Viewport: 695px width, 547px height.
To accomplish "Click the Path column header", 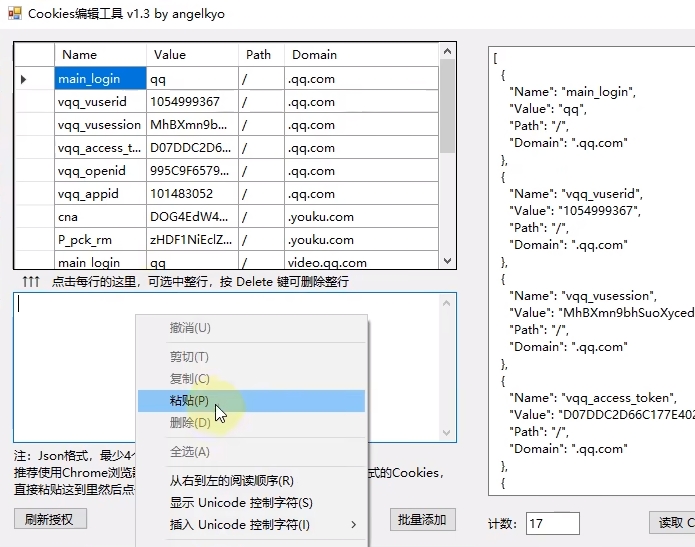I will 259,55.
